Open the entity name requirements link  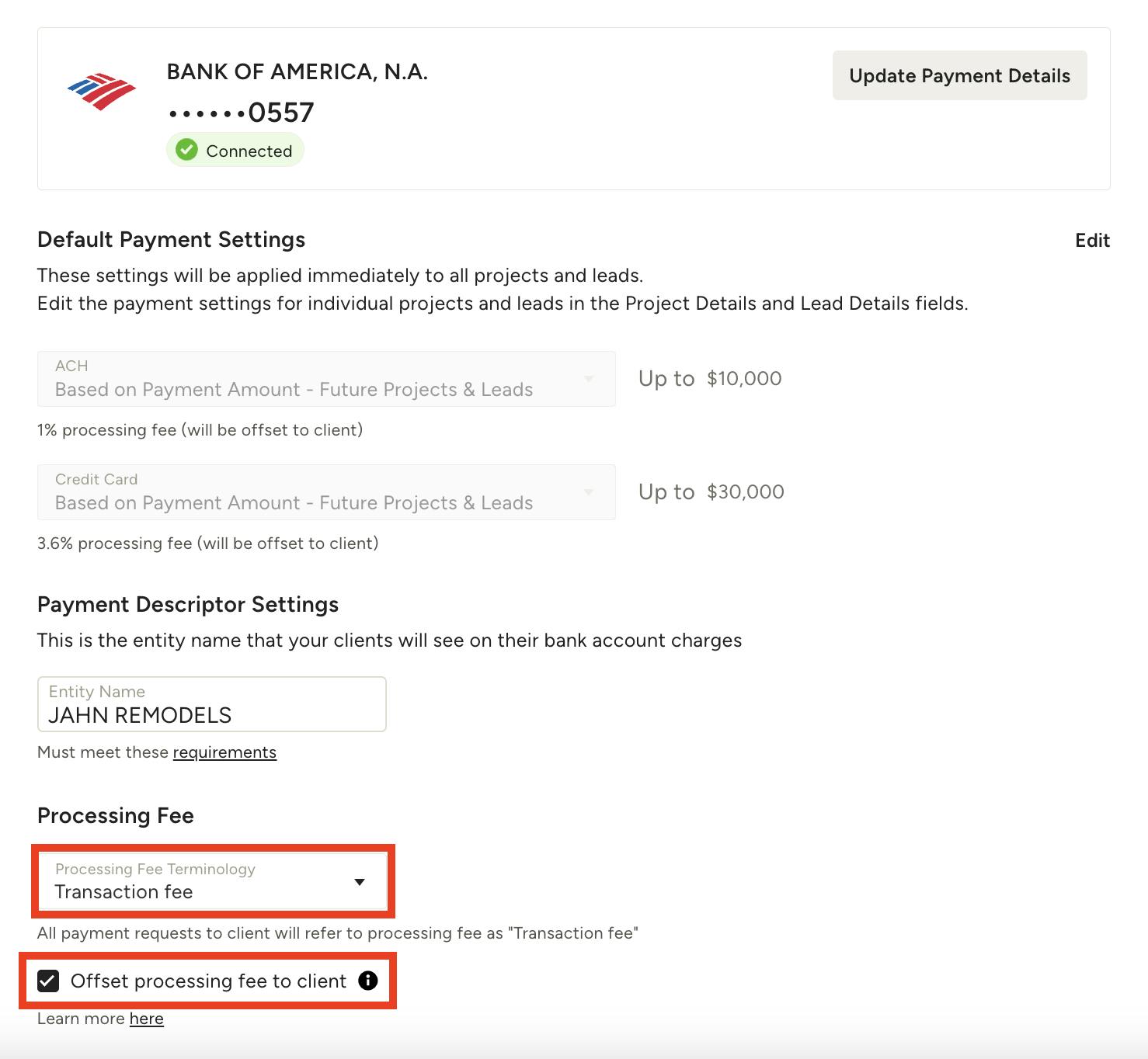pyautogui.click(x=224, y=752)
